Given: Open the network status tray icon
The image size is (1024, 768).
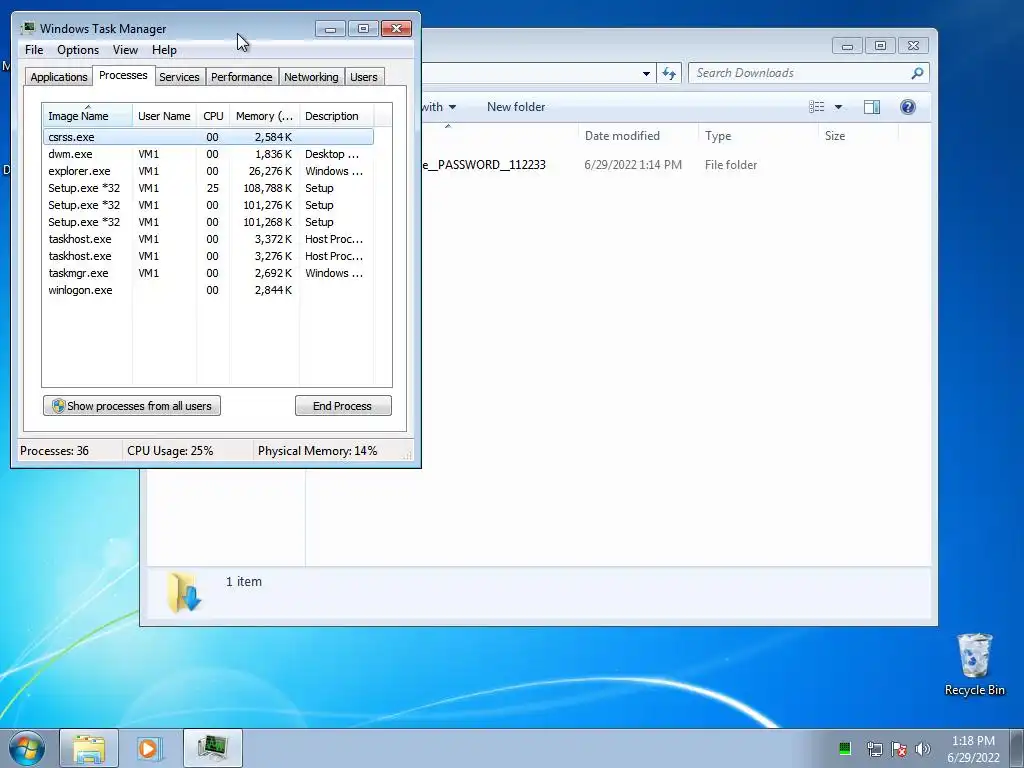Looking at the screenshot, I should [x=874, y=748].
